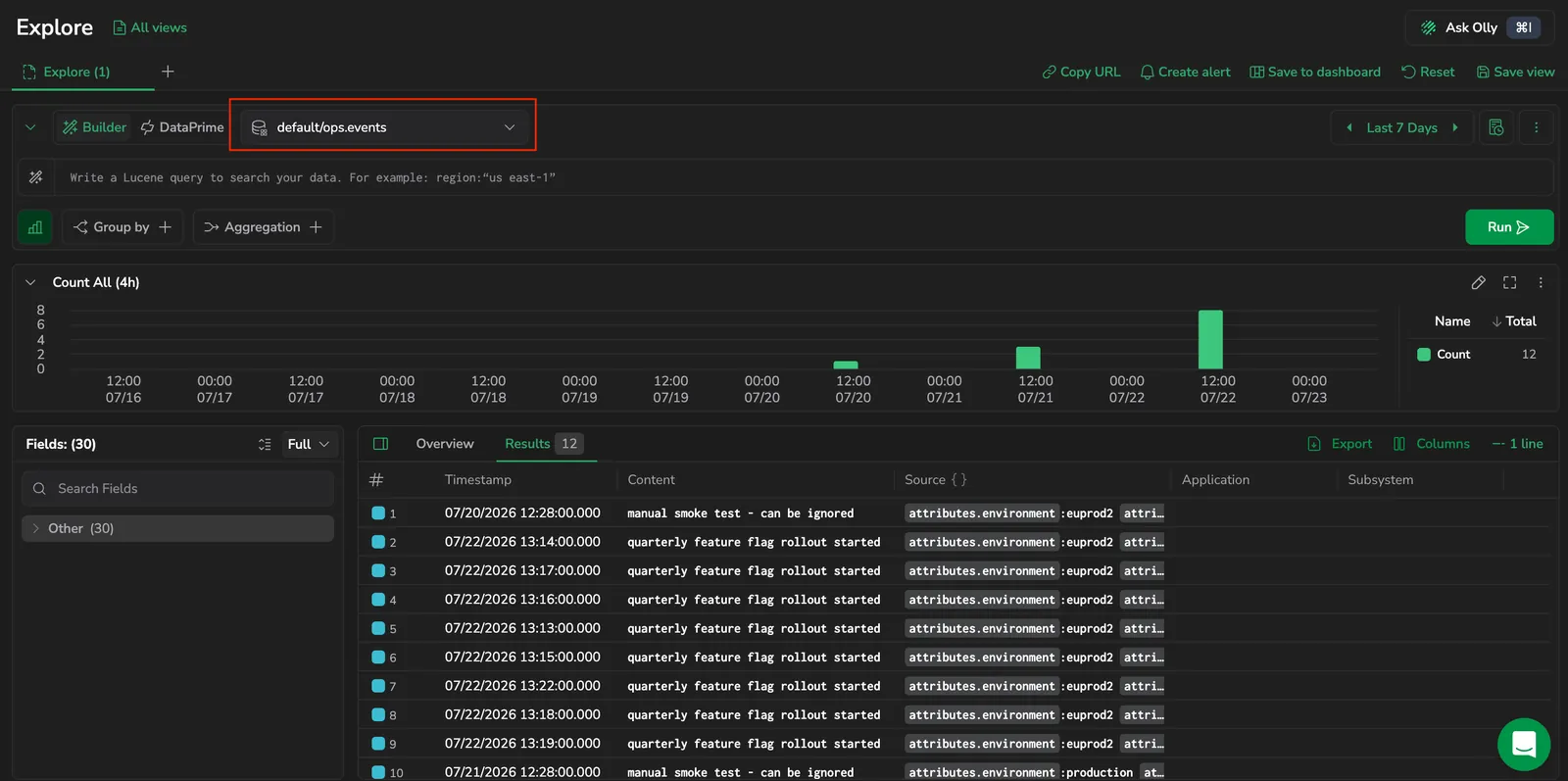Click timestamp 07/22/2026 13:22:00.000
Screen dimensions: 1568x781
point(522,686)
